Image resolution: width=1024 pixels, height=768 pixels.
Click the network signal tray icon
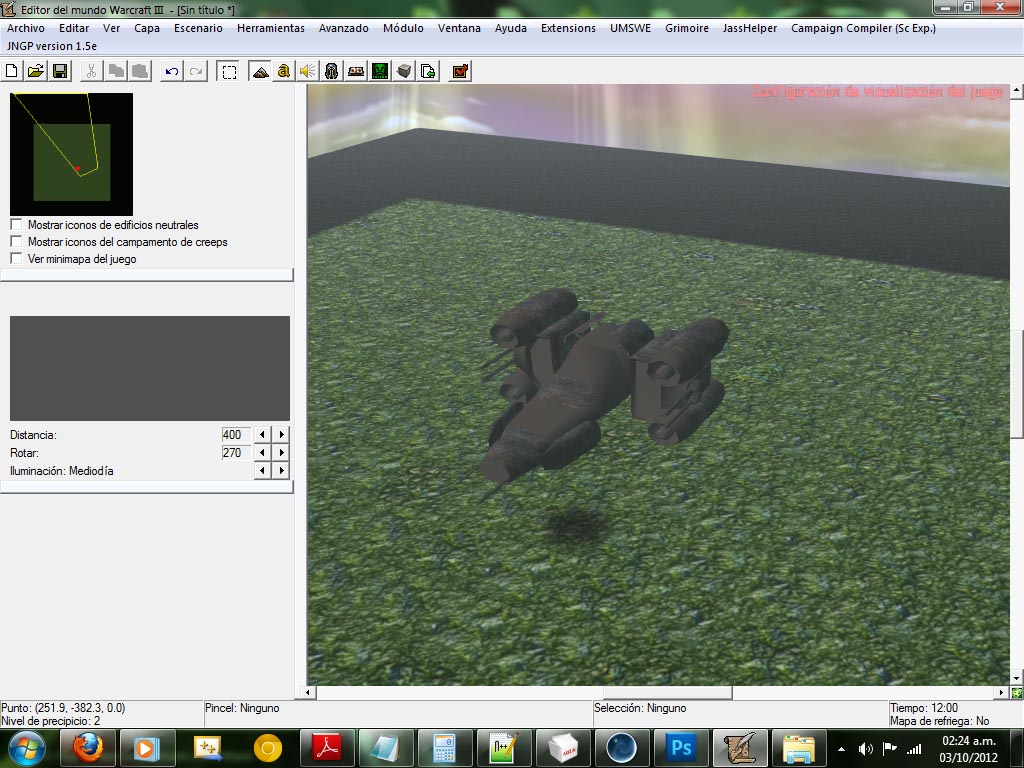point(914,749)
